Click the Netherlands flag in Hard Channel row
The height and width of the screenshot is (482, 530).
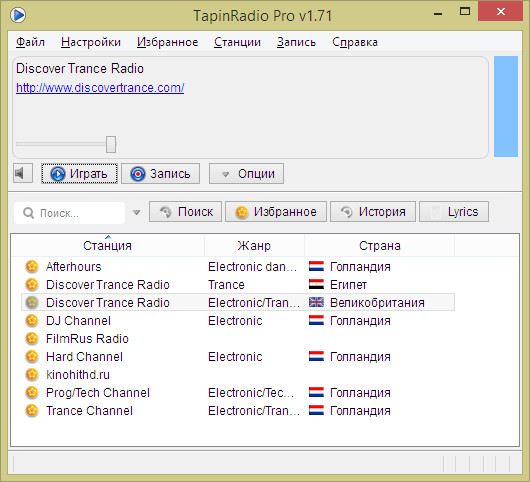click(316, 356)
